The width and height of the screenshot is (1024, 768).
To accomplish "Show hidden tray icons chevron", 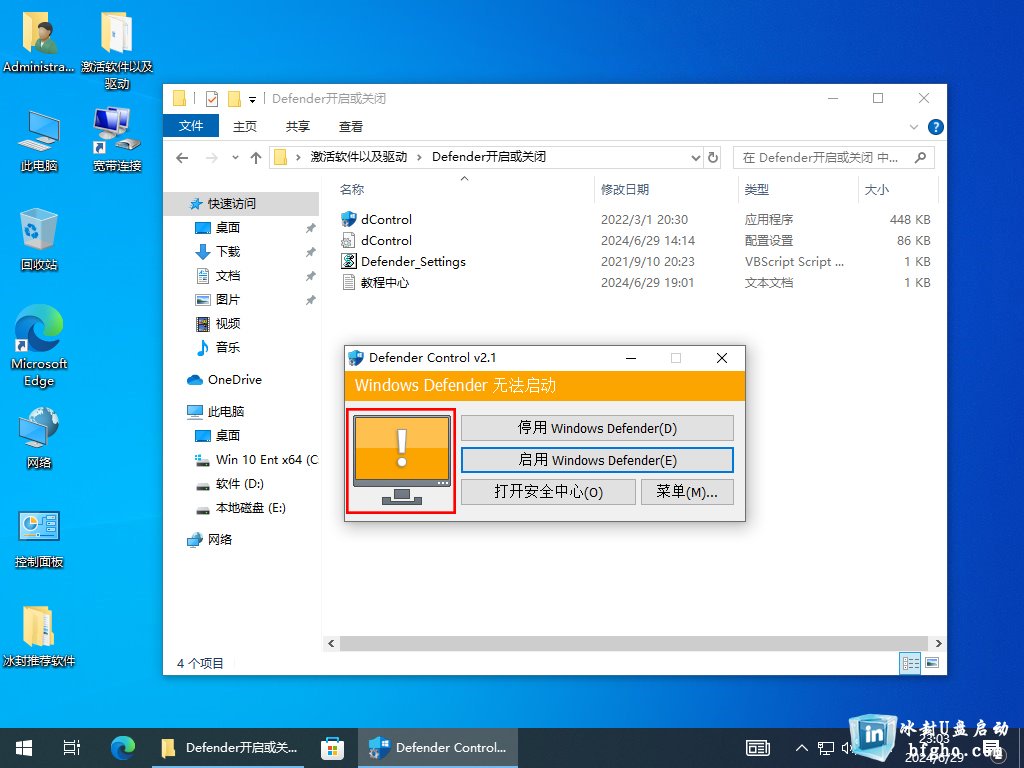I will tap(802, 748).
